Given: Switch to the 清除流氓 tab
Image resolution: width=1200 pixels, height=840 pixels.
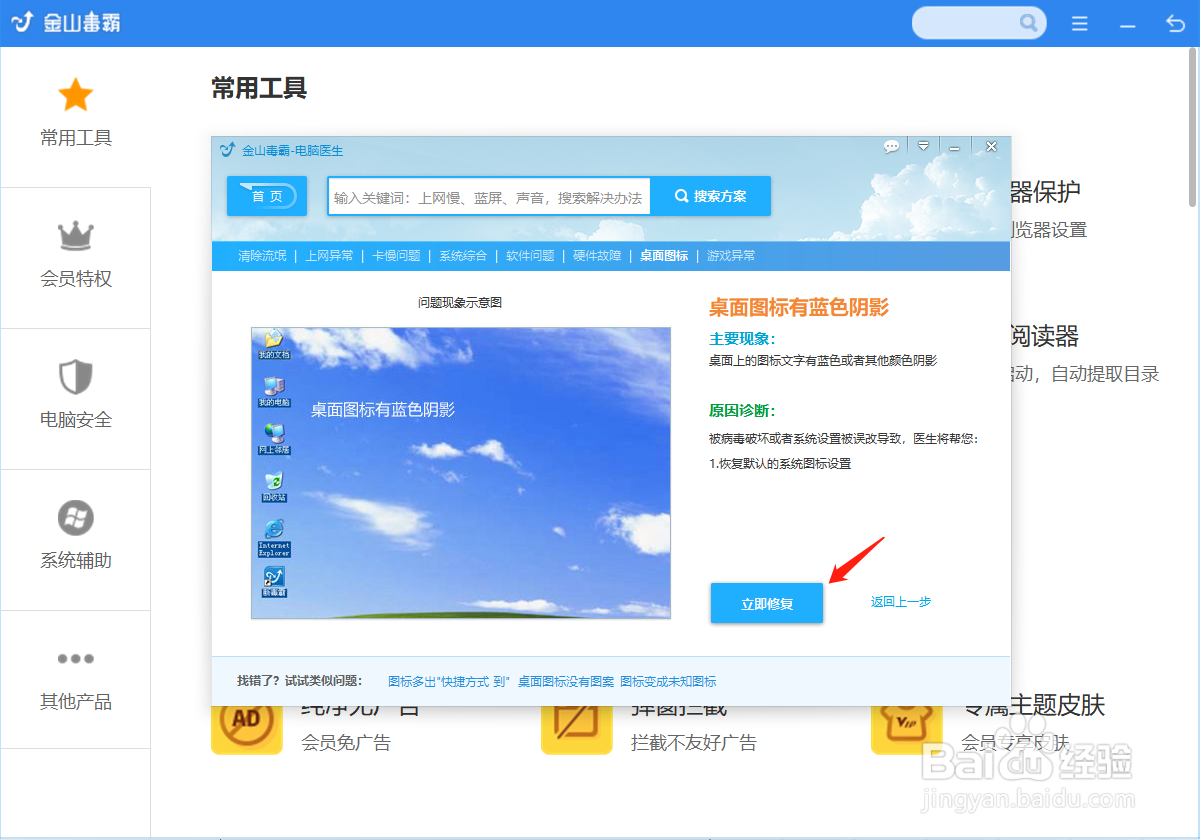Looking at the screenshot, I should [x=263, y=255].
